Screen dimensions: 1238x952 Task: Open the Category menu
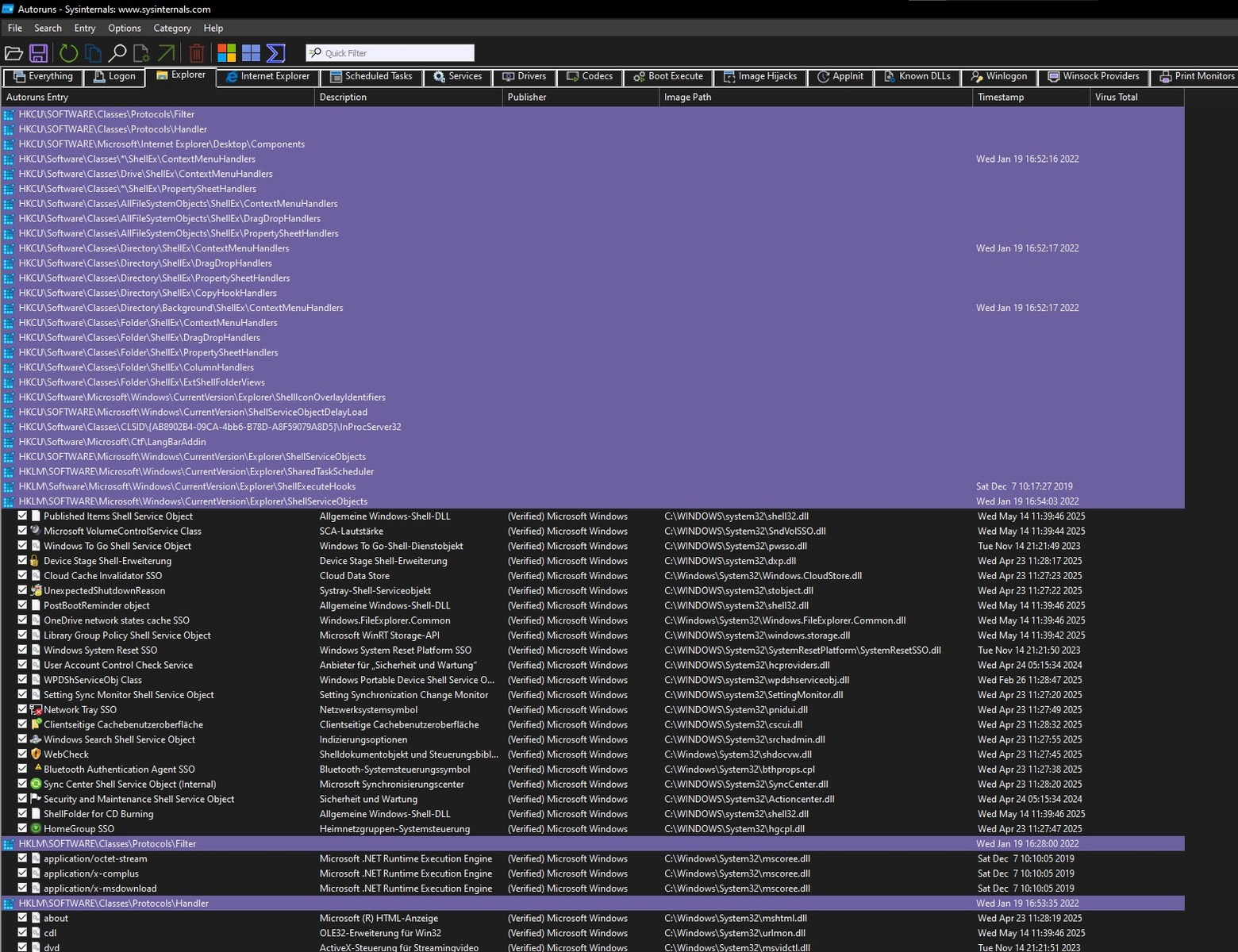click(x=172, y=28)
